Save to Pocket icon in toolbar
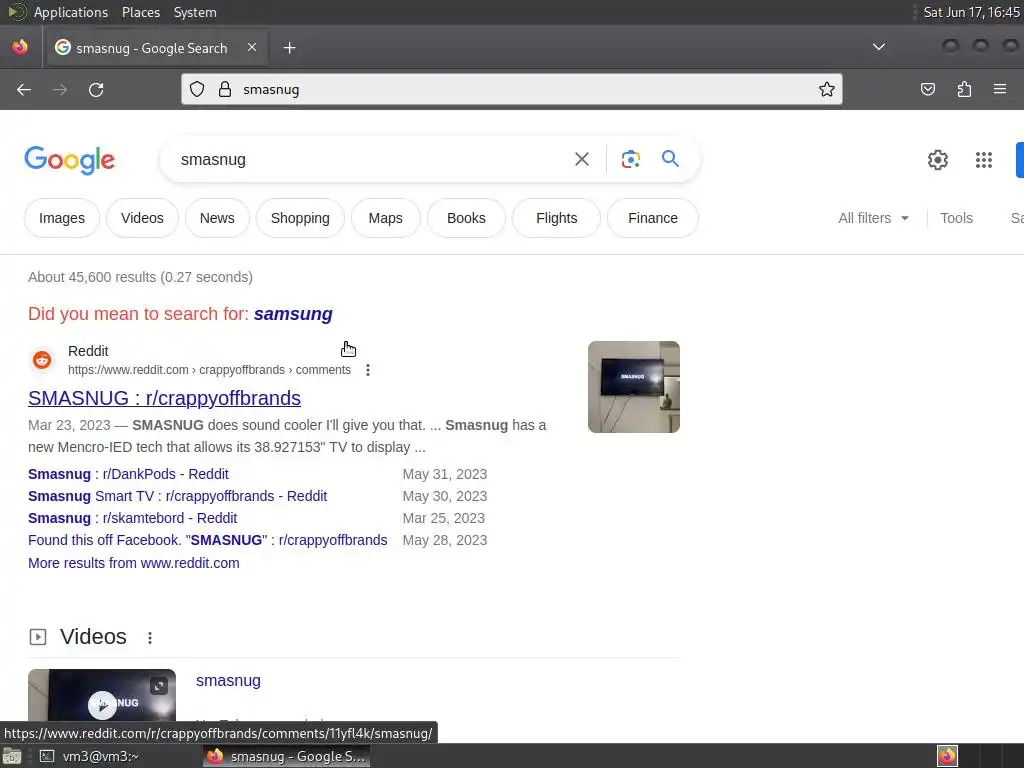 coord(927,89)
